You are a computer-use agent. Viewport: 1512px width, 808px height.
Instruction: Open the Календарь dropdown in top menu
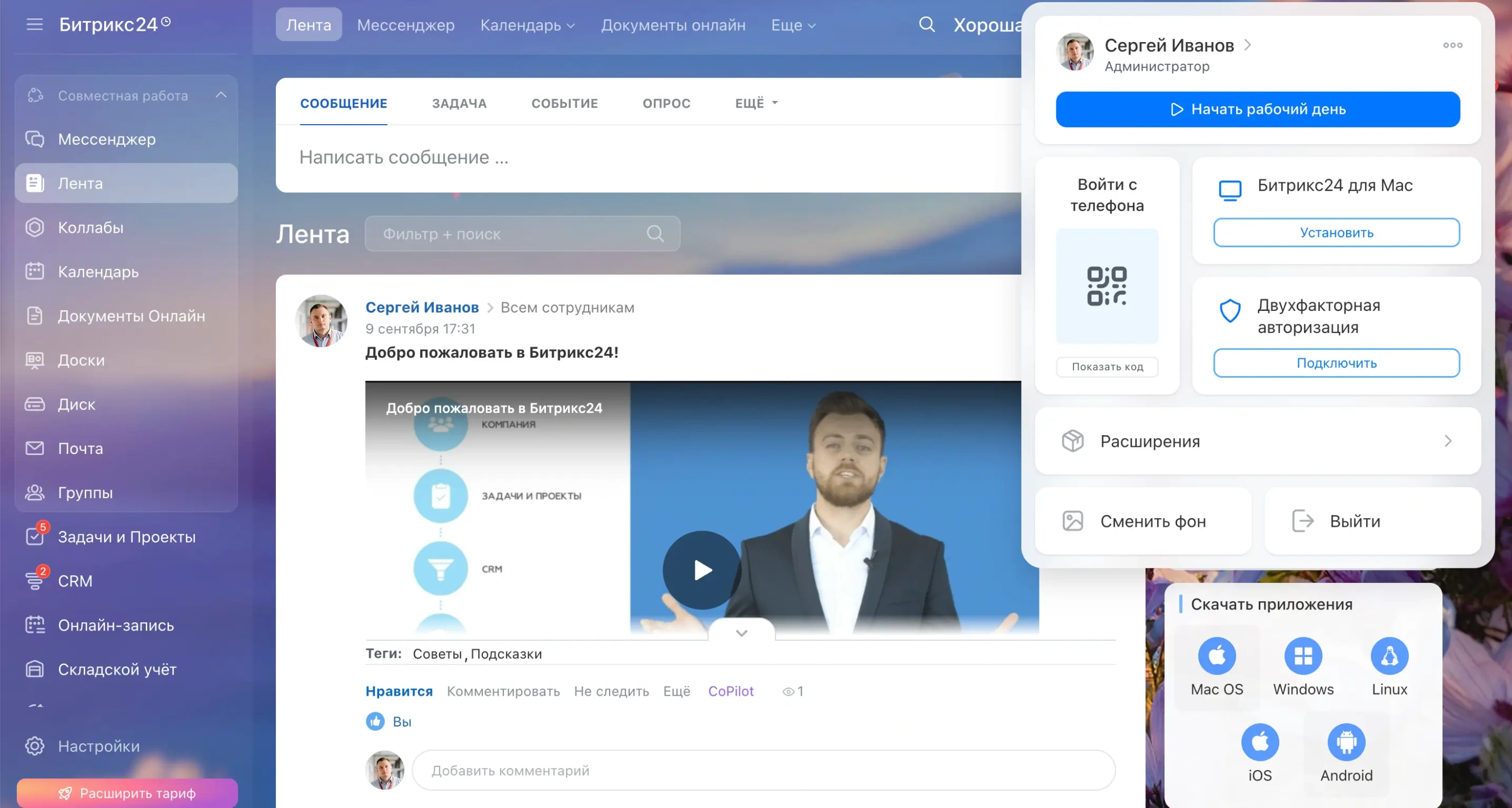click(527, 25)
